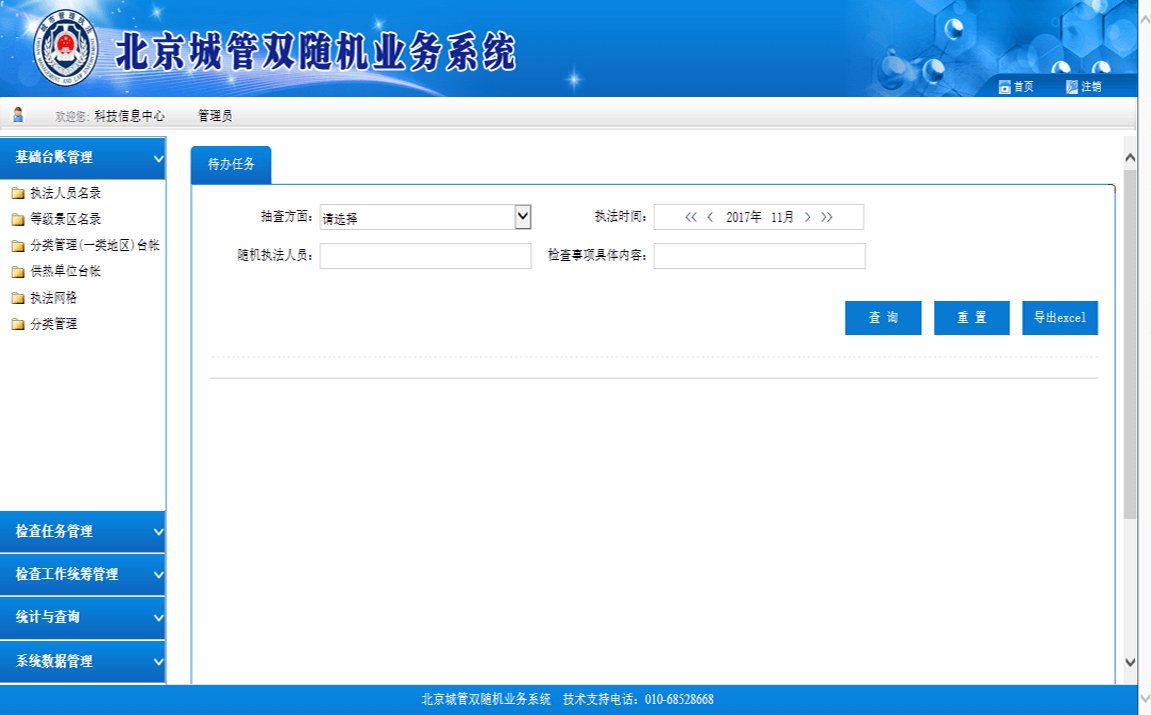
Task: Click the 首页 home icon
Action: pos(1005,87)
